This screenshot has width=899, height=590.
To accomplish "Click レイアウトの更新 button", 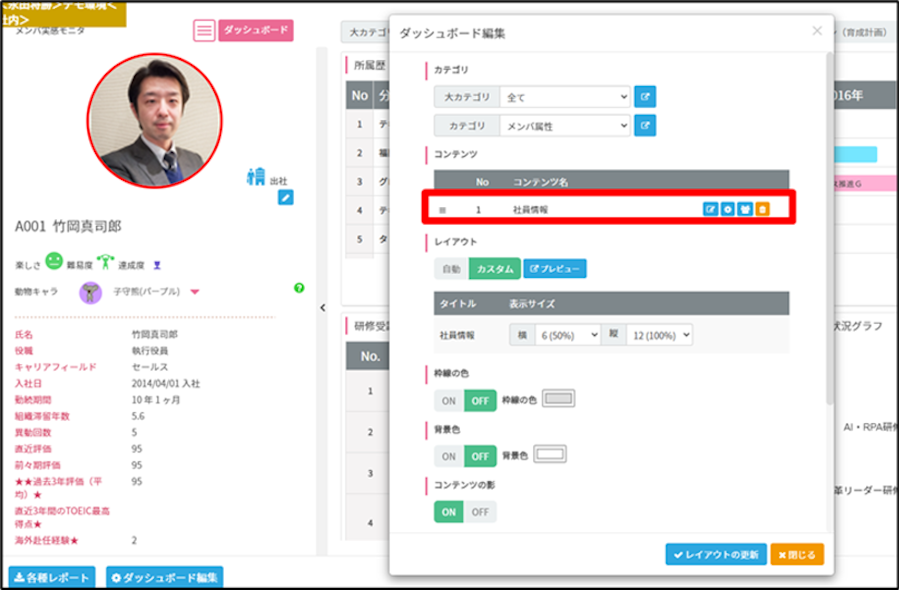I will tap(716, 554).
